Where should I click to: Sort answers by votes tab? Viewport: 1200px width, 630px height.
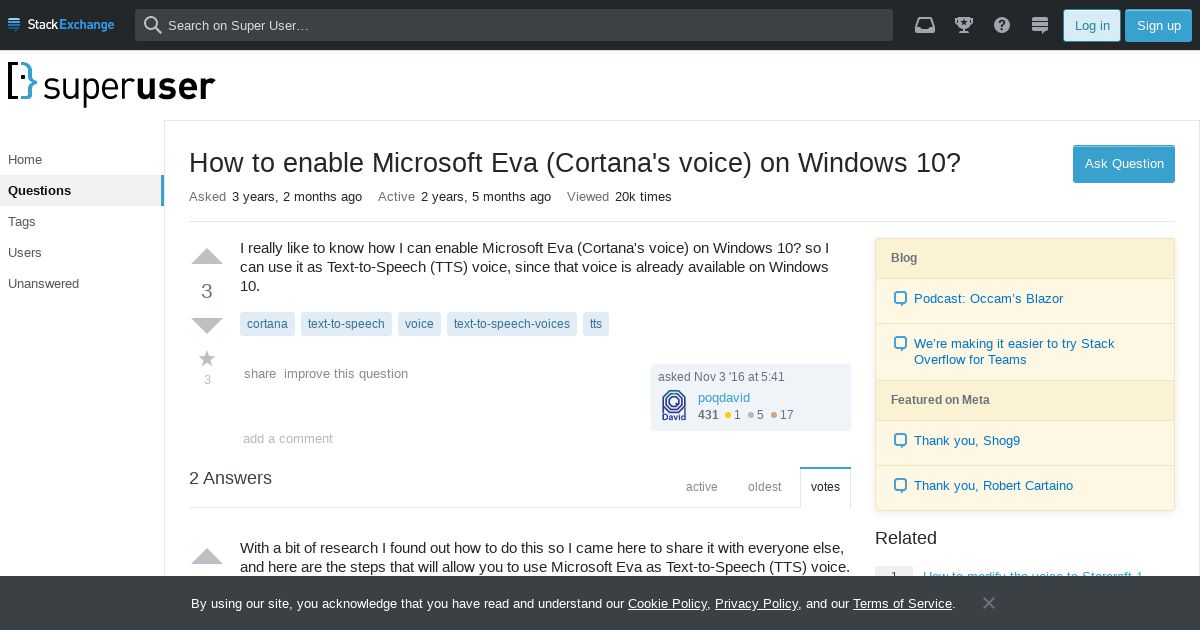825,487
